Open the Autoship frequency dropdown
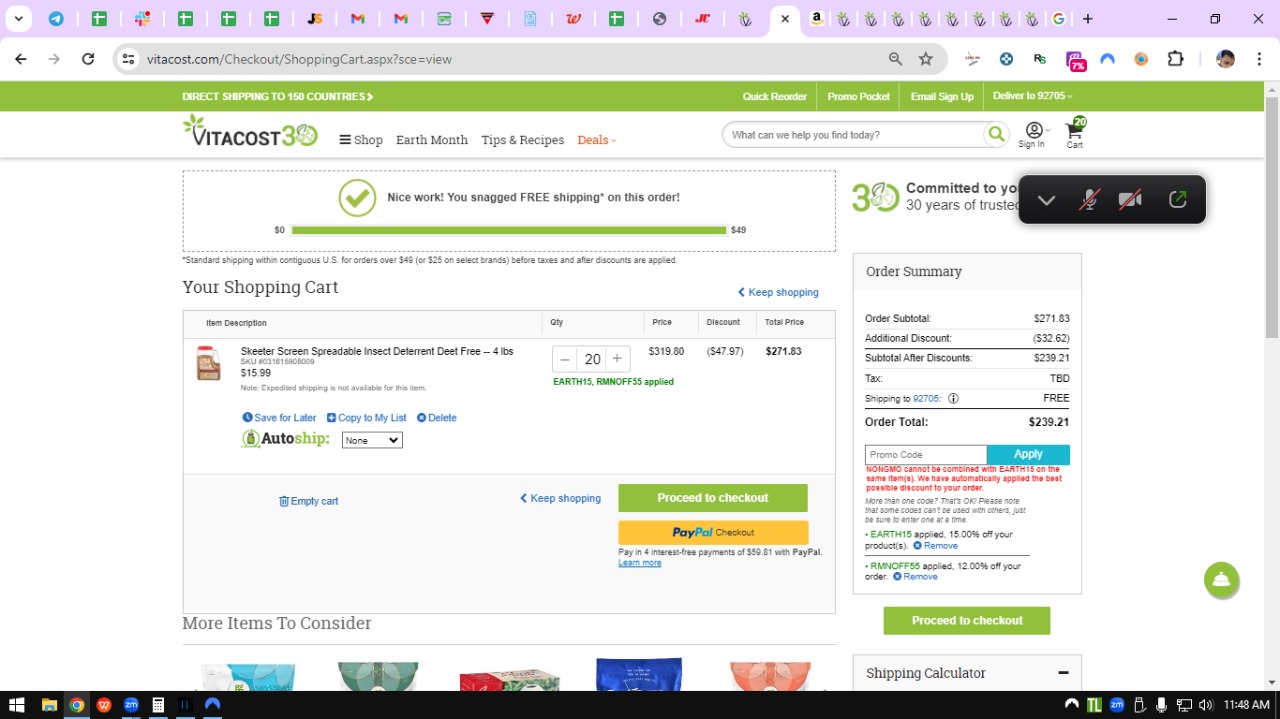Screen dimensions: 1280x719 click(x=372, y=440)
